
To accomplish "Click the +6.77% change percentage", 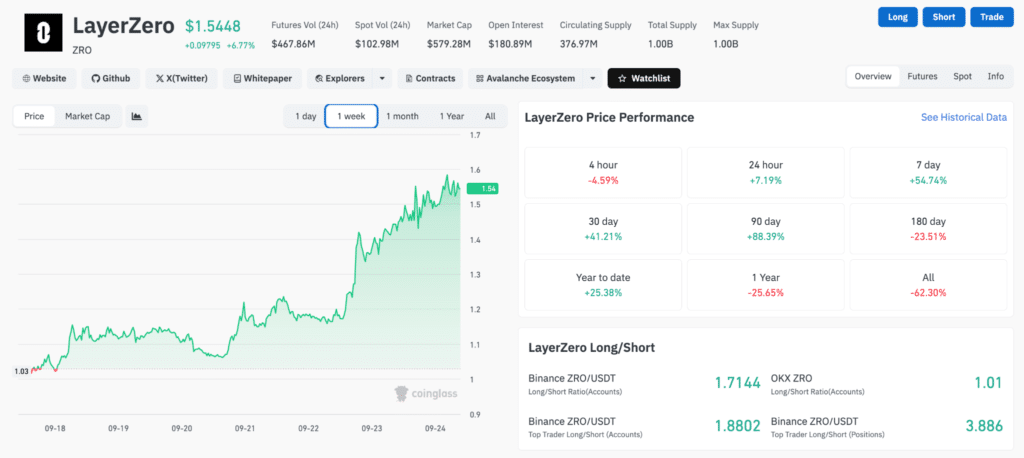I will tap(242, 45).
